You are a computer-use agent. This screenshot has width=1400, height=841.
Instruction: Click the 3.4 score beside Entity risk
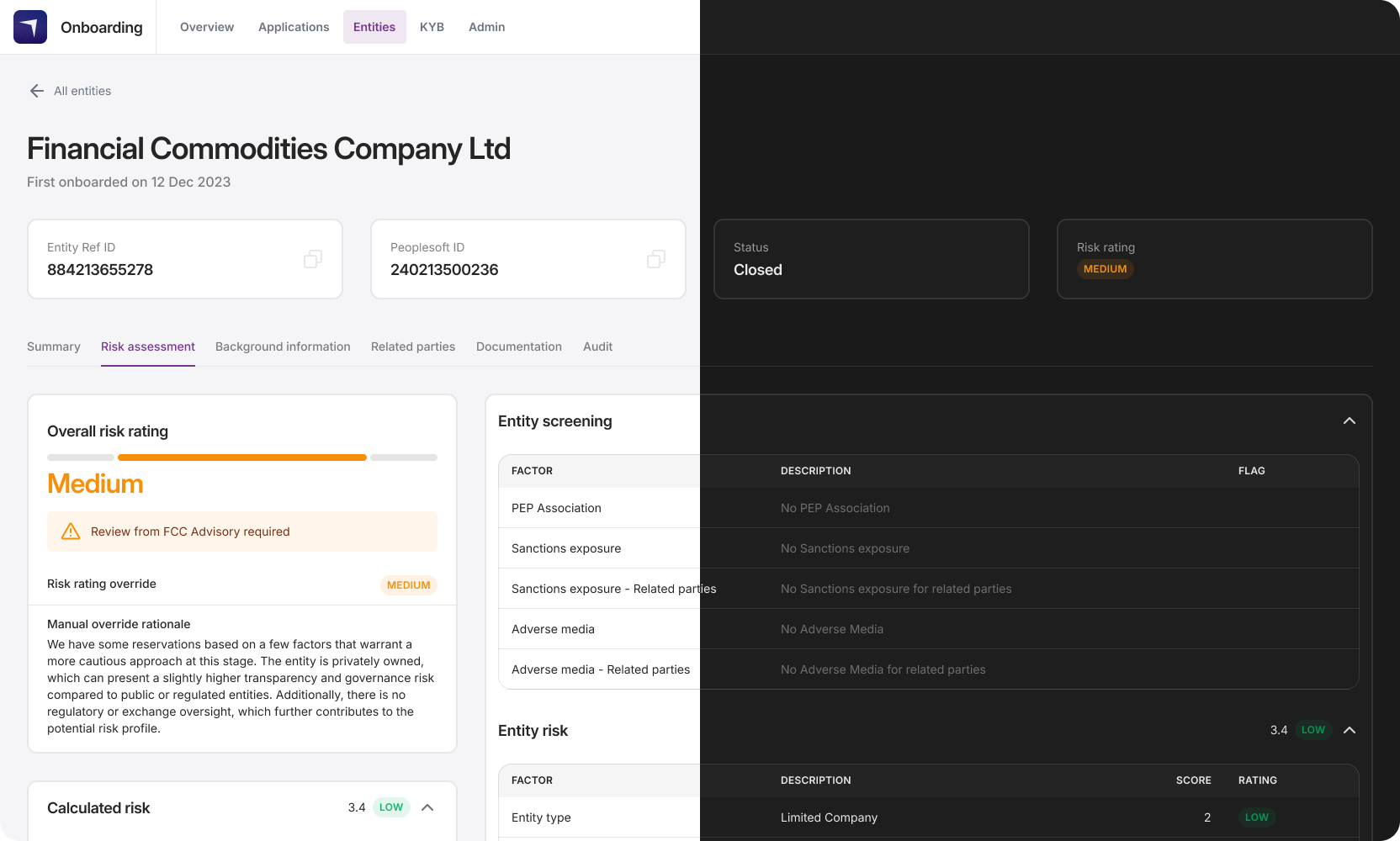pos(1279,730)
